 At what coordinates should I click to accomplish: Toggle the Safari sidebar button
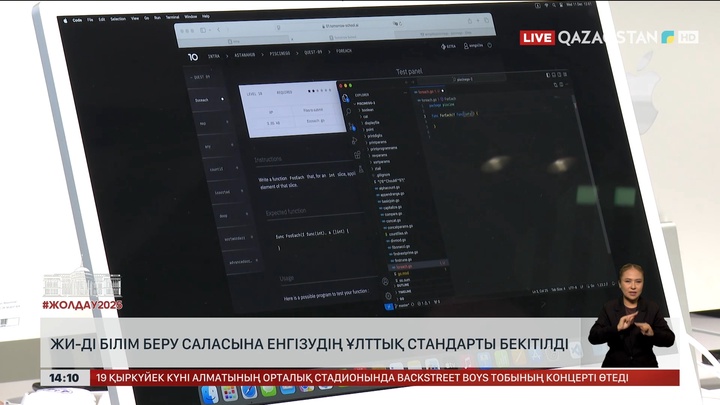pyautogui.click(x=203, y=30)
